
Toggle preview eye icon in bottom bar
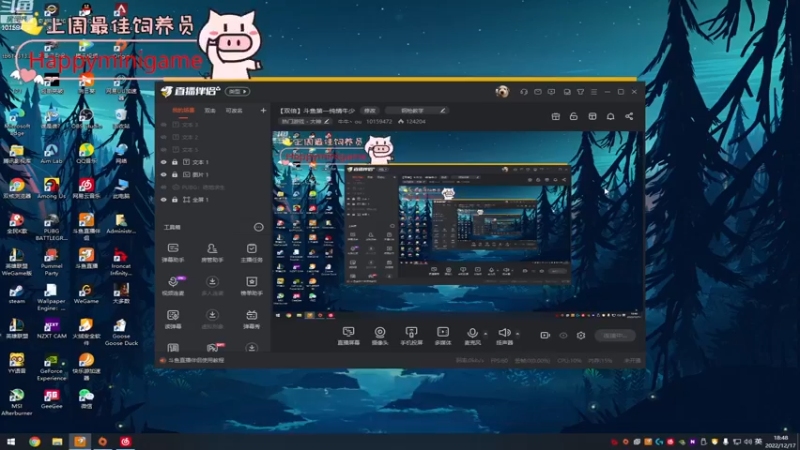tap(563, 335)
